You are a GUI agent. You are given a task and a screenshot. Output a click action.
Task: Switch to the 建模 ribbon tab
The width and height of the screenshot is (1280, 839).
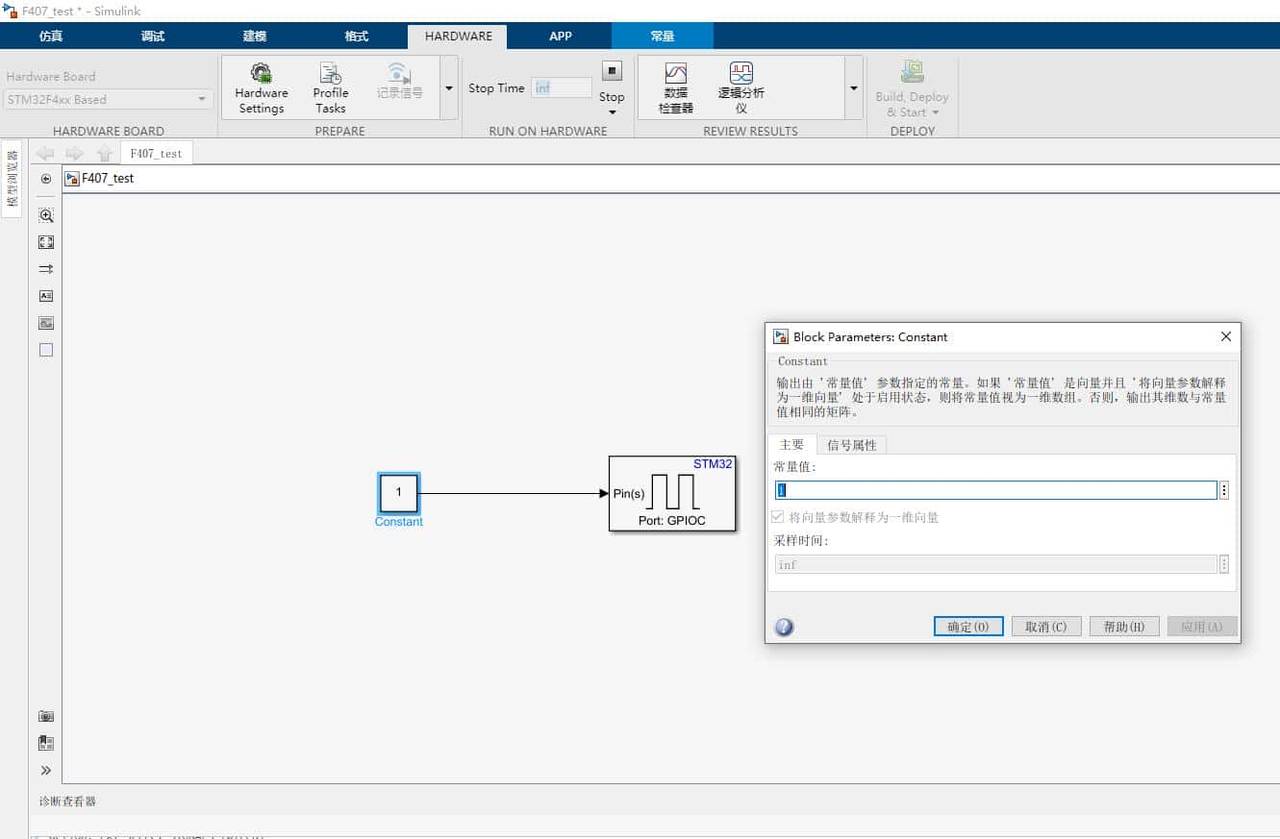point(253,36)
